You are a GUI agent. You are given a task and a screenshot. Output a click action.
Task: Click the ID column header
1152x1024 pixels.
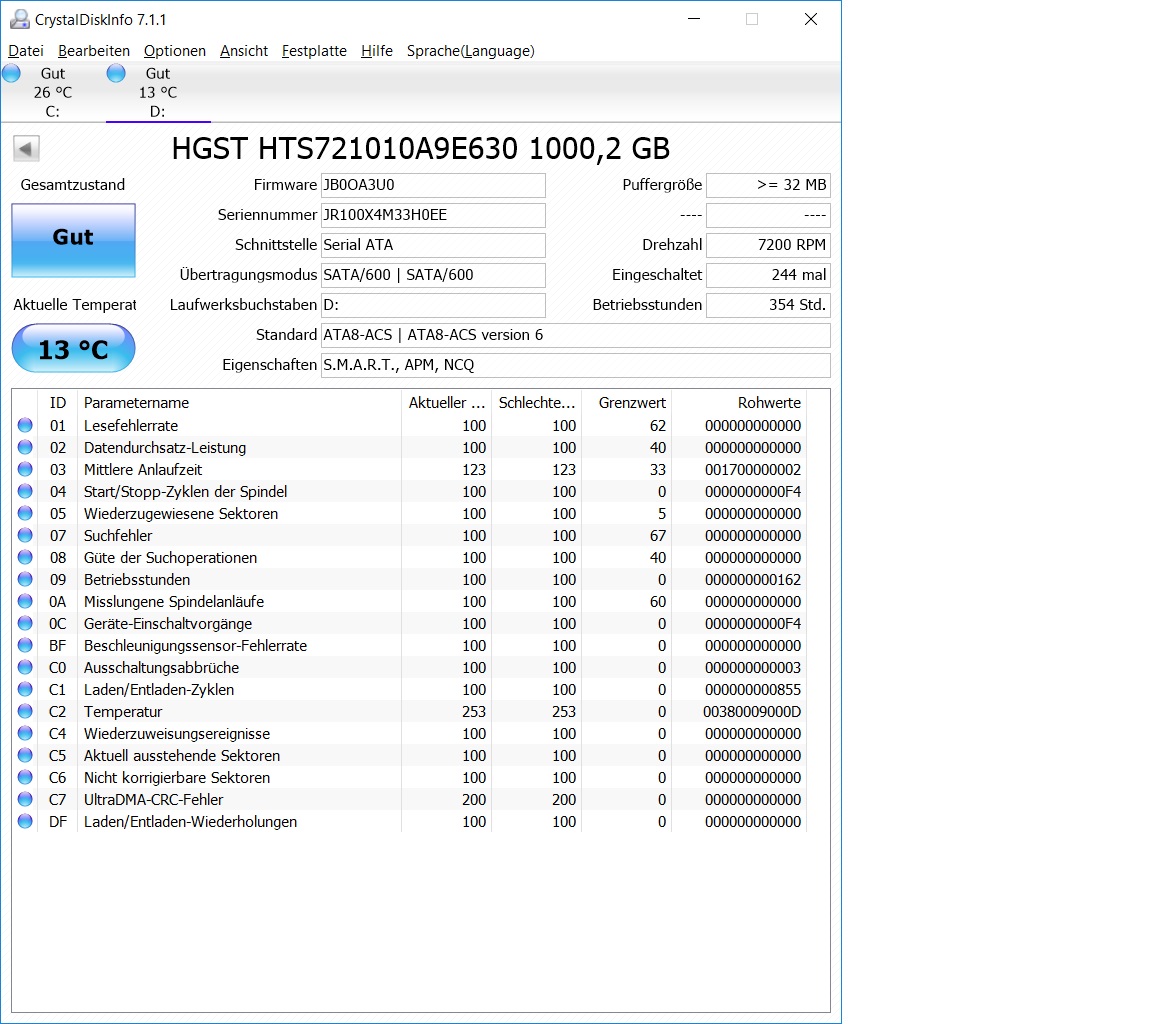click(57, 403)
